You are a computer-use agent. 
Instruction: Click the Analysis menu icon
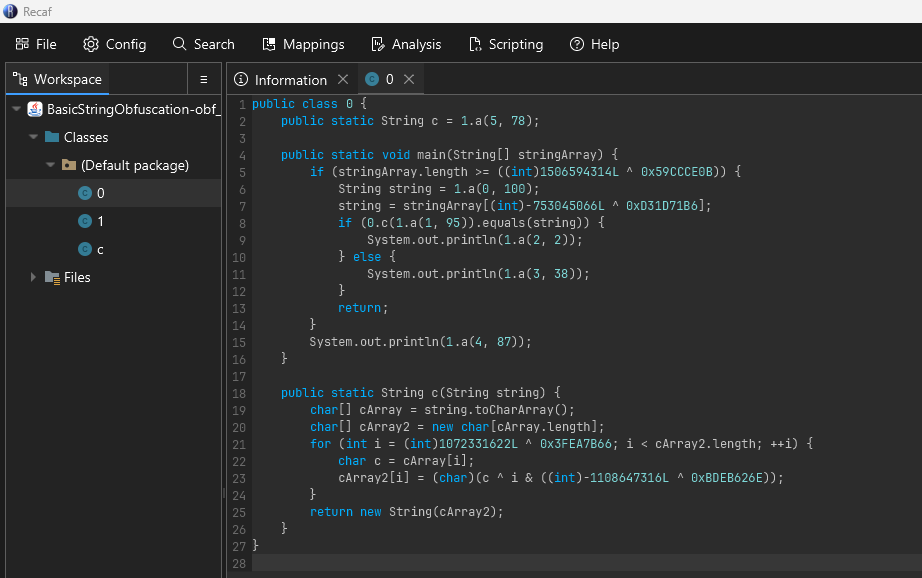378,44
